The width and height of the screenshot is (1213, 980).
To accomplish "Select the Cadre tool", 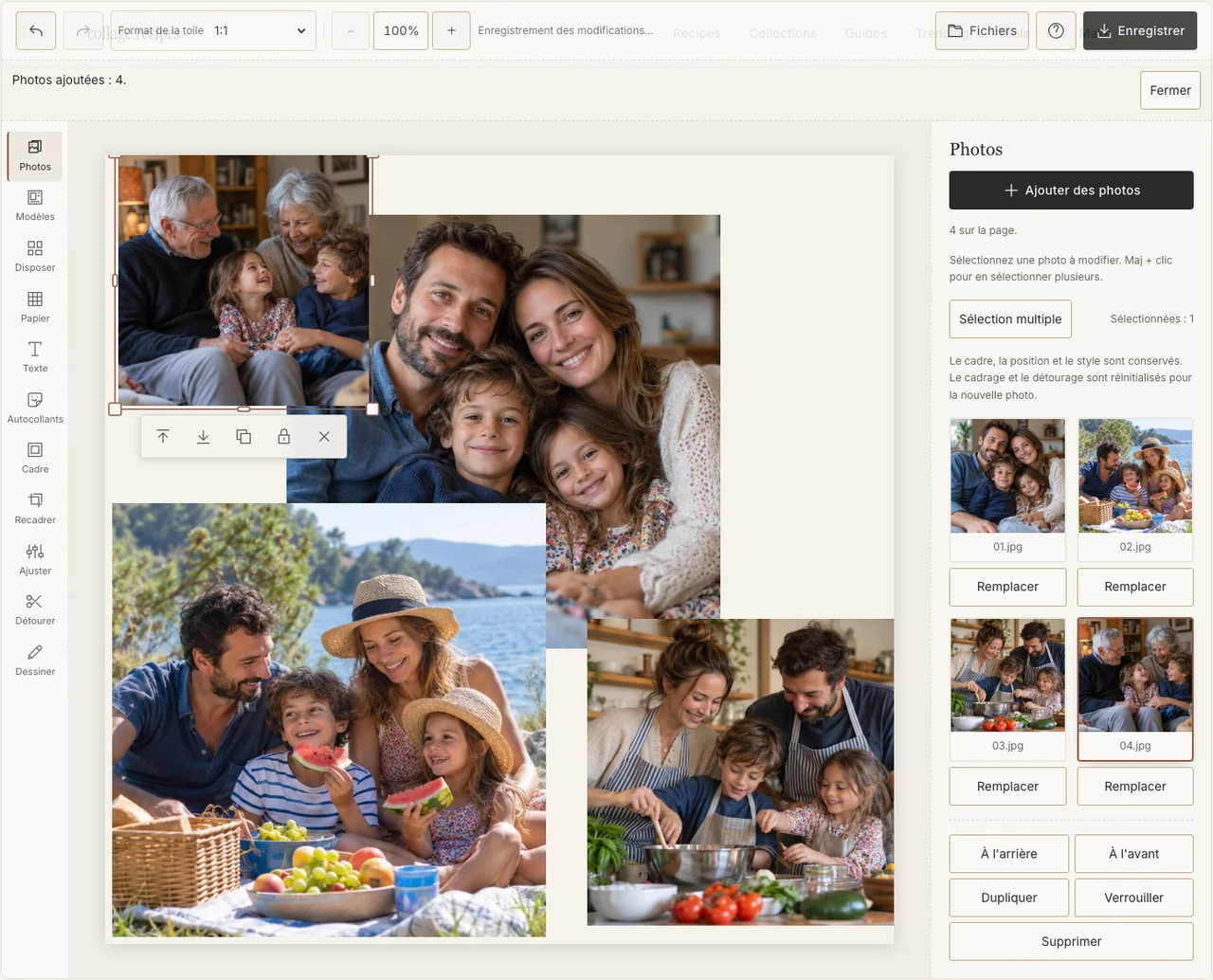I will (35, 459).
